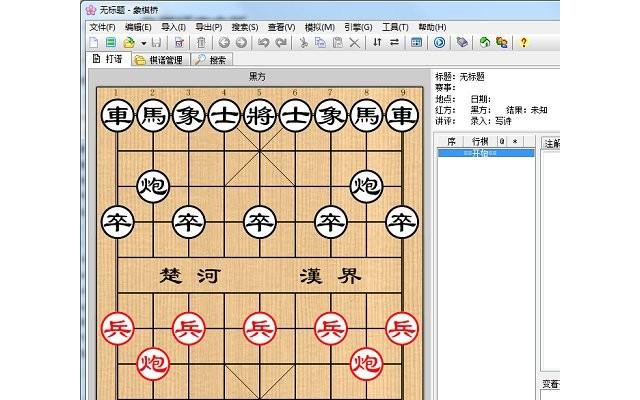The height and width of the screenshot is (400, 640).
Task: Select the black 士 on file 6
Action: [x=295, y=116]
